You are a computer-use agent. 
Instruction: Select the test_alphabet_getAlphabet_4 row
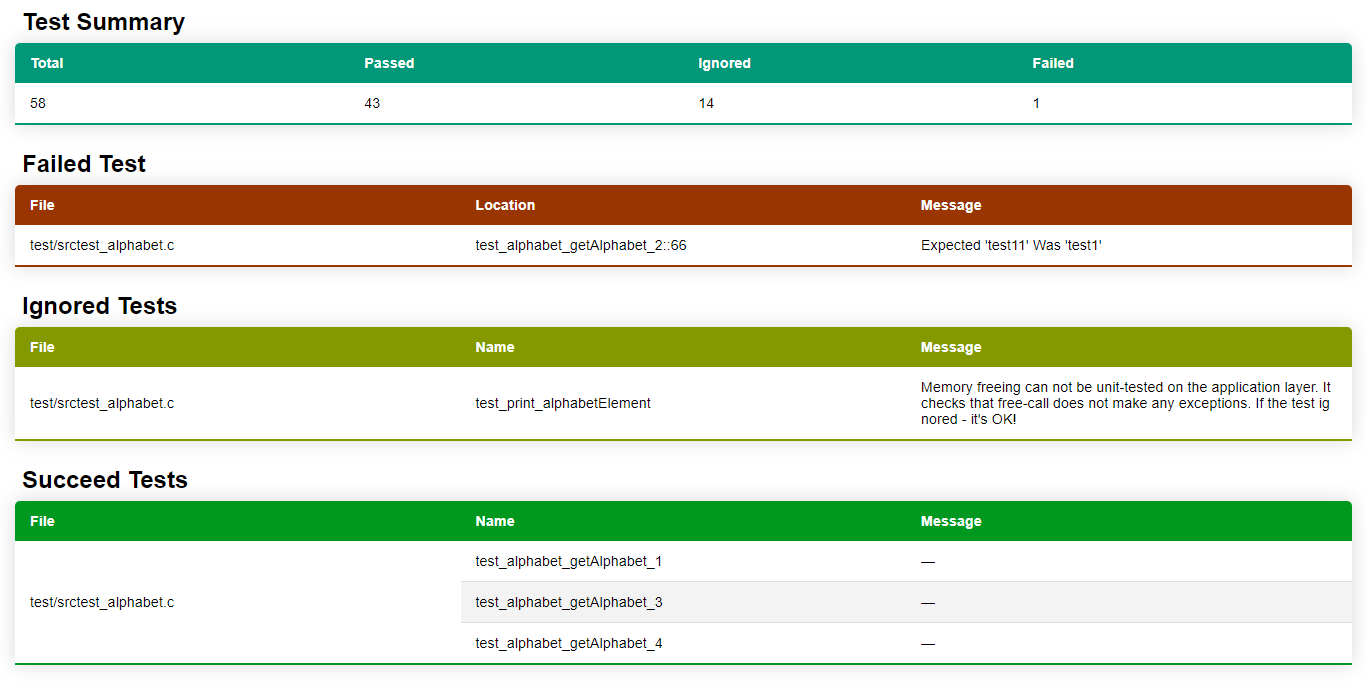906,643
